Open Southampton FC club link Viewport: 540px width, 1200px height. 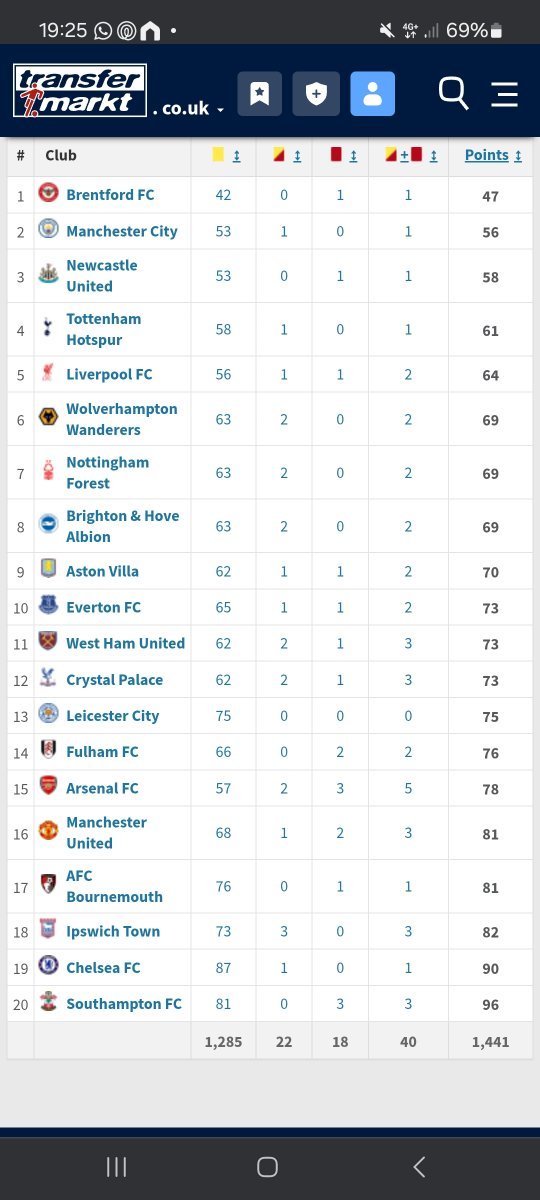pos(124,1003)
